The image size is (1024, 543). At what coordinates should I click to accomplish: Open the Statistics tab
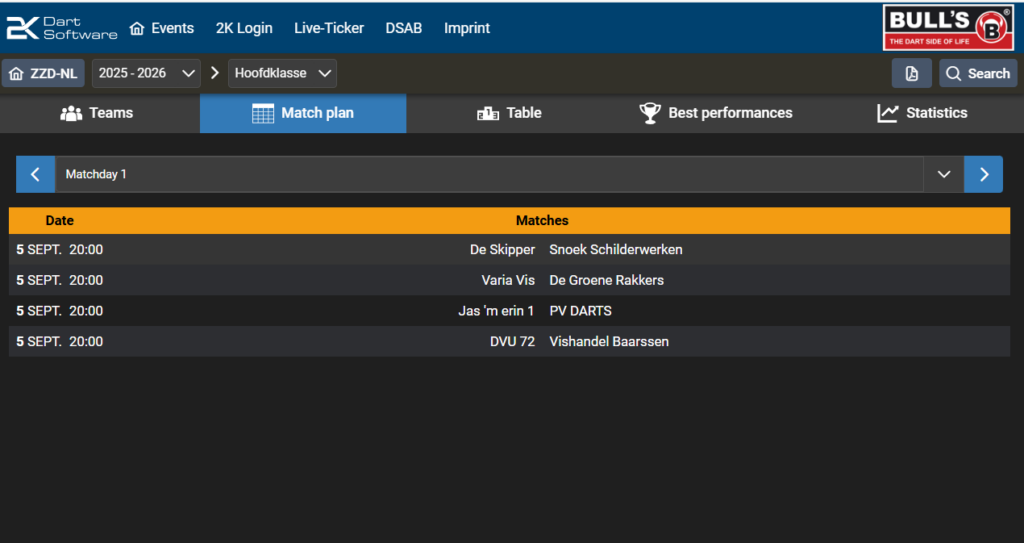pos(922,113)
